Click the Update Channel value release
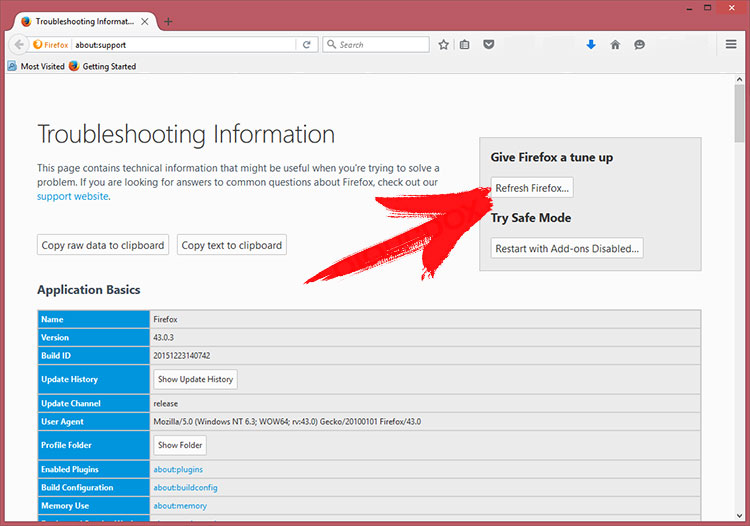Screen dimensions: 750x526 (165, 404)
